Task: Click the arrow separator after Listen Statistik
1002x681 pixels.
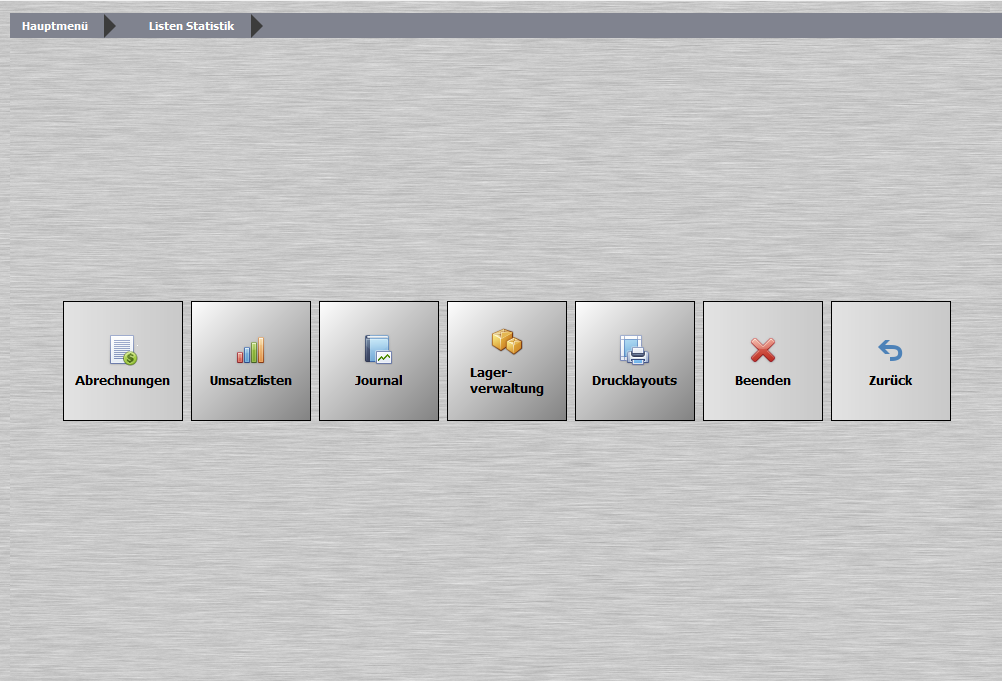Action: click(x=257, y=26)
